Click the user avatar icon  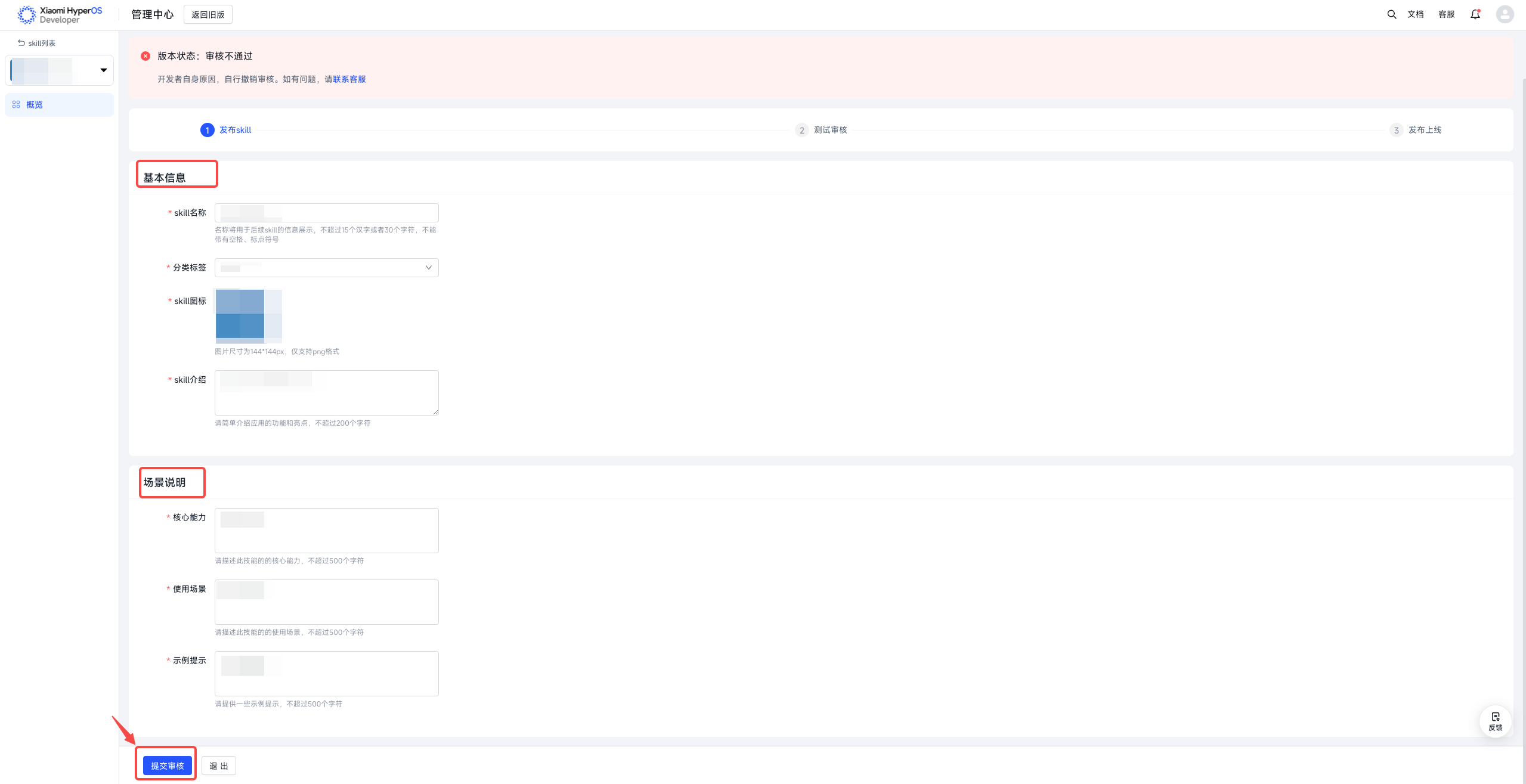1505,14
